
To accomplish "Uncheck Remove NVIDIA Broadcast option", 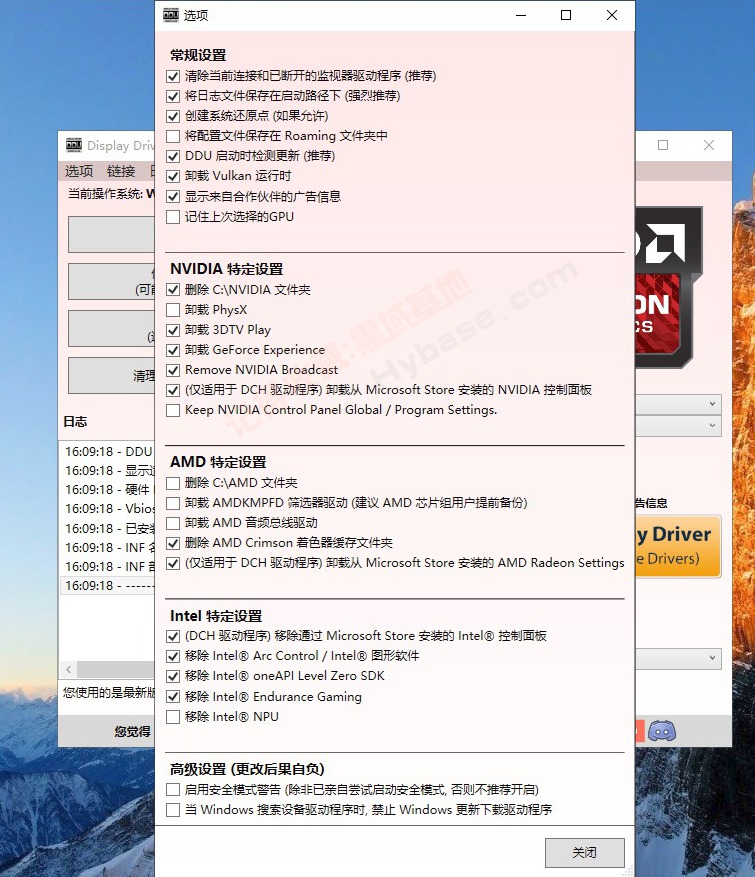I will 173,370.
